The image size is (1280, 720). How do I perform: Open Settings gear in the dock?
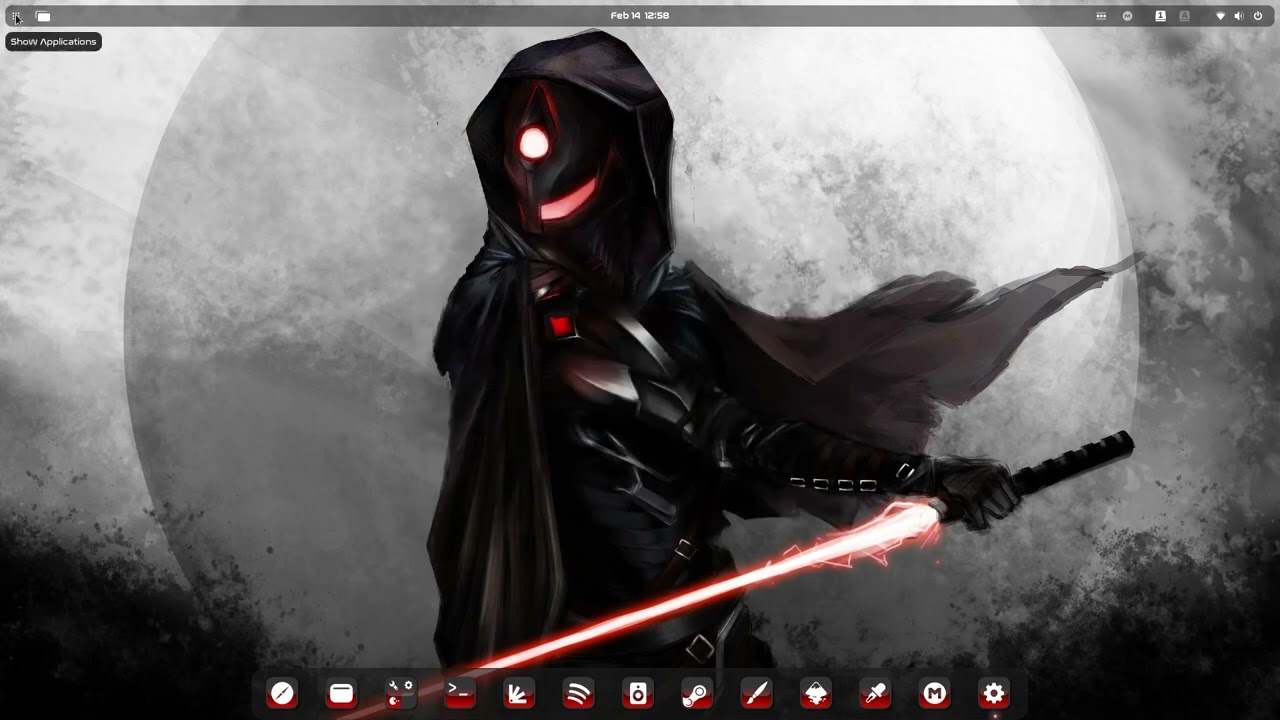pyautogui.click(x=994, y=693)
